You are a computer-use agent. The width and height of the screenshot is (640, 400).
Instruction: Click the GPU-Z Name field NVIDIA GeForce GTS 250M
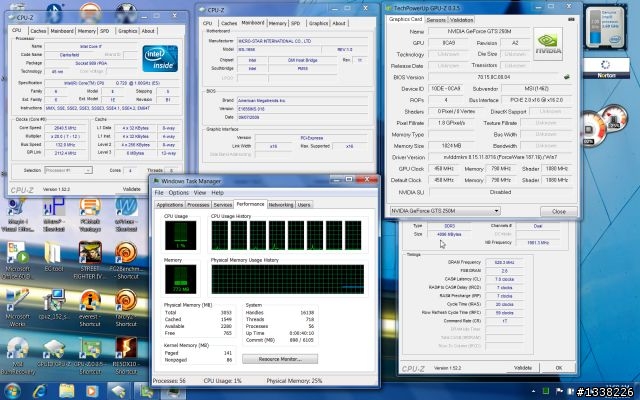[479, 31]
